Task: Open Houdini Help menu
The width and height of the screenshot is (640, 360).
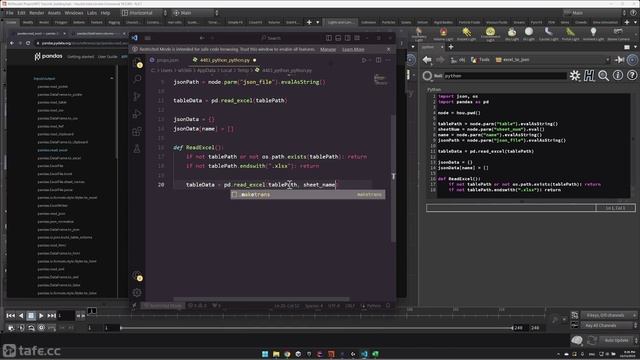Action: point(105,13)
